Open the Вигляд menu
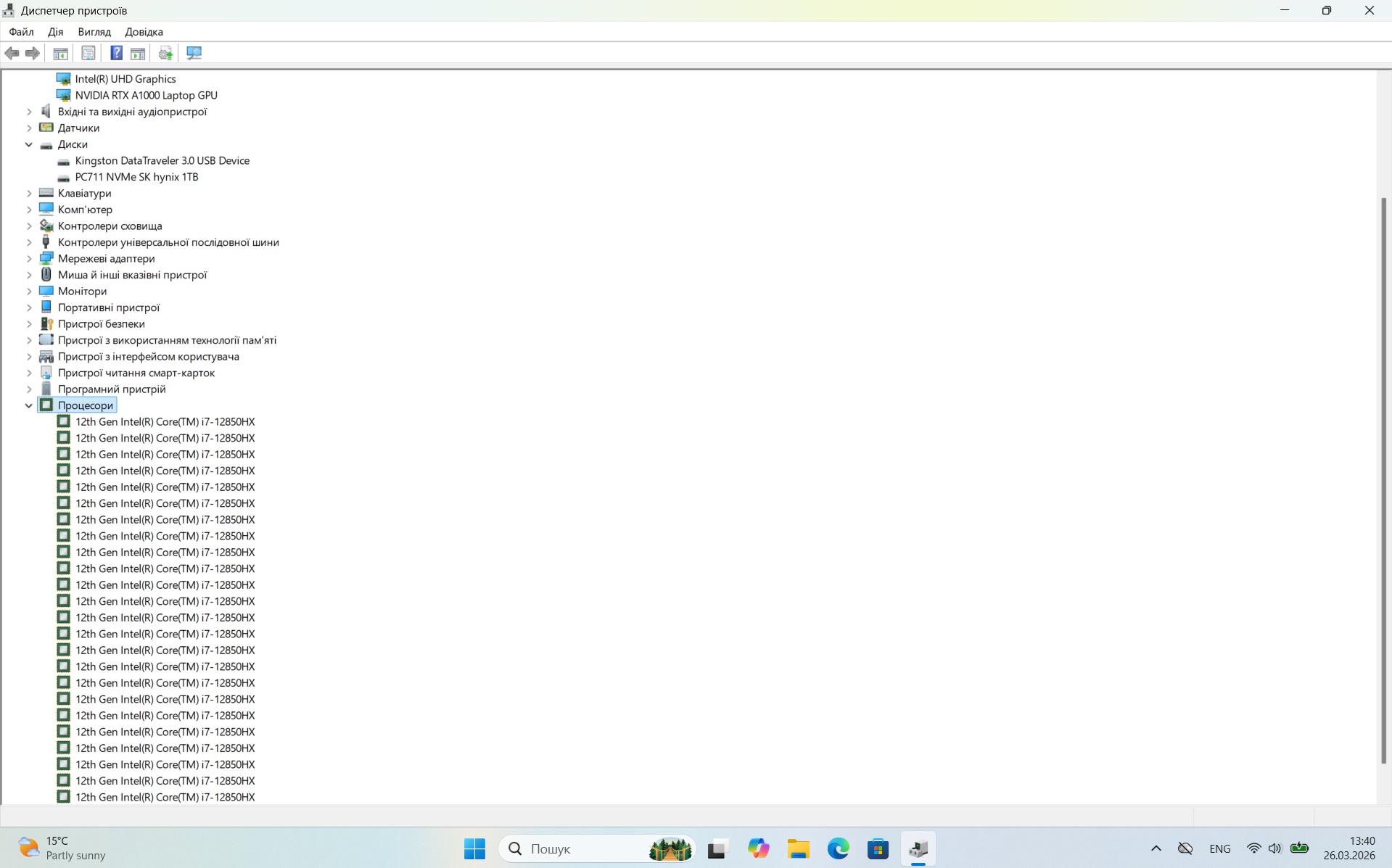Image resolution: width=1392 pixels, height=868 pixels. [x=94, y=32]
